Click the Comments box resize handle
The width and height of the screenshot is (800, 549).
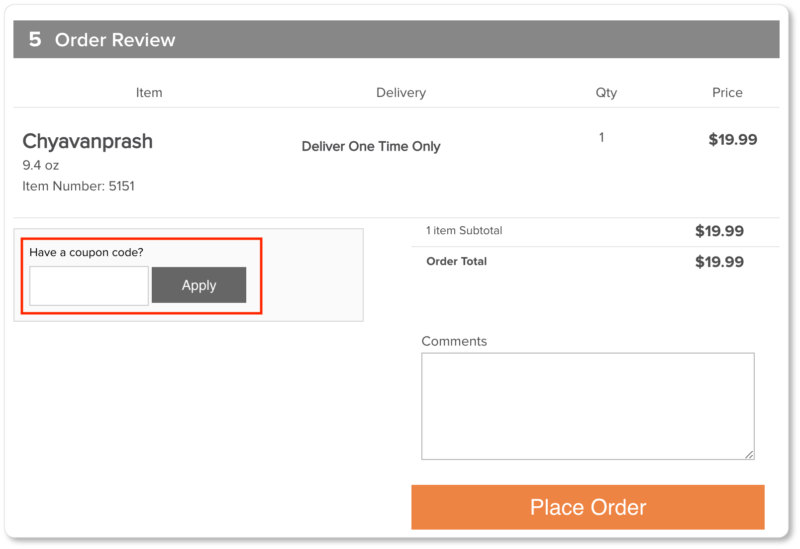click(x=749, y=454)
